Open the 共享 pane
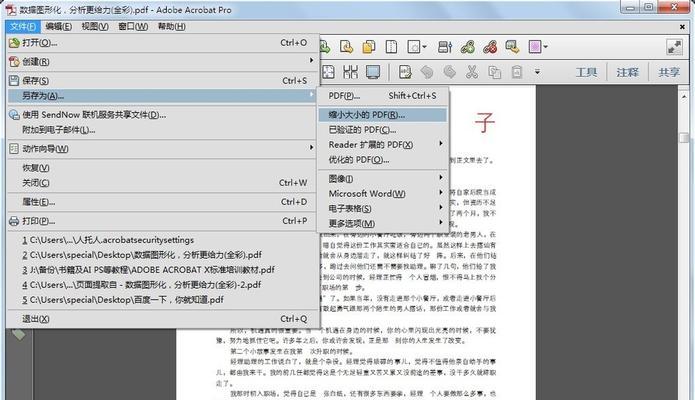695x400 pixels. 668,72
